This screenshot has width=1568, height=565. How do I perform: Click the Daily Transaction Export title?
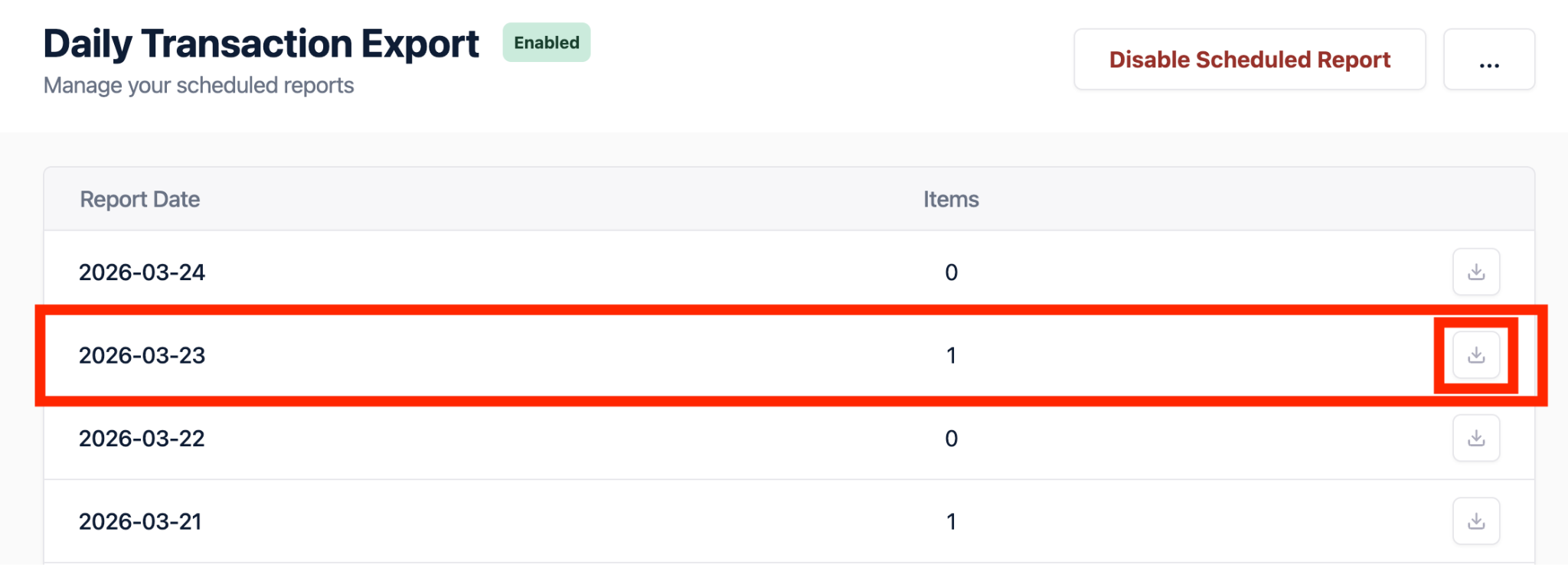[261, 44]
